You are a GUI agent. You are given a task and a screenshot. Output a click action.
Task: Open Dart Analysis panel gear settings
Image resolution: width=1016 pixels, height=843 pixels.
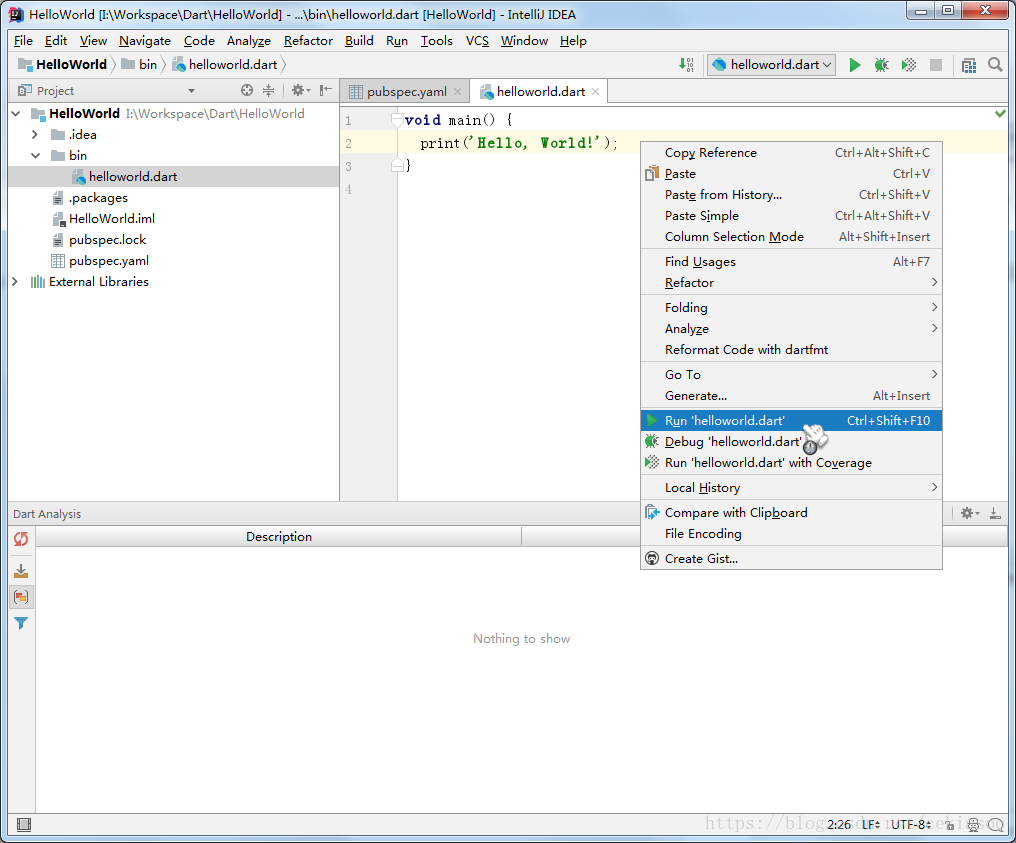click(x=969, y=514)
